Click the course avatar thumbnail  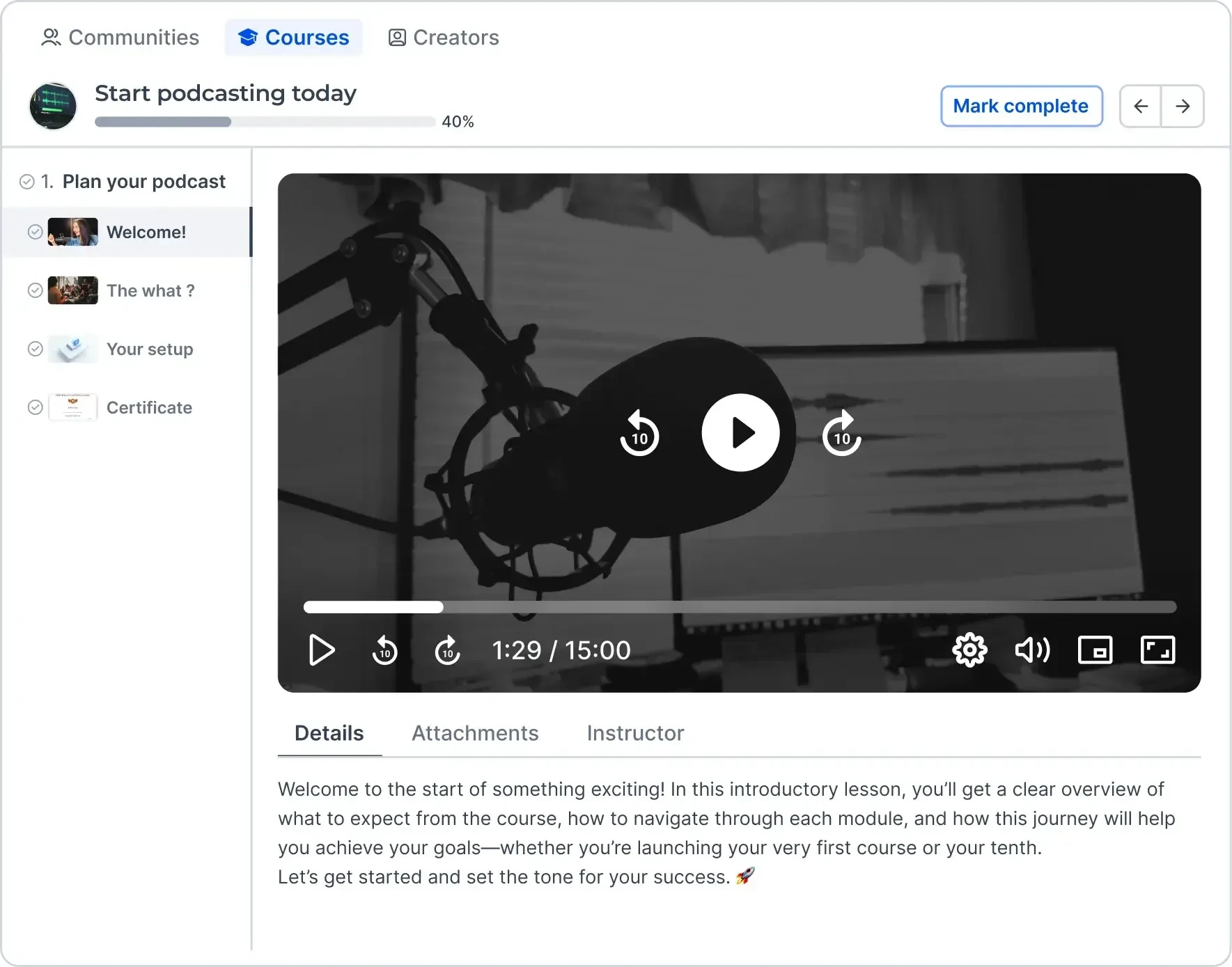[53, 106]
